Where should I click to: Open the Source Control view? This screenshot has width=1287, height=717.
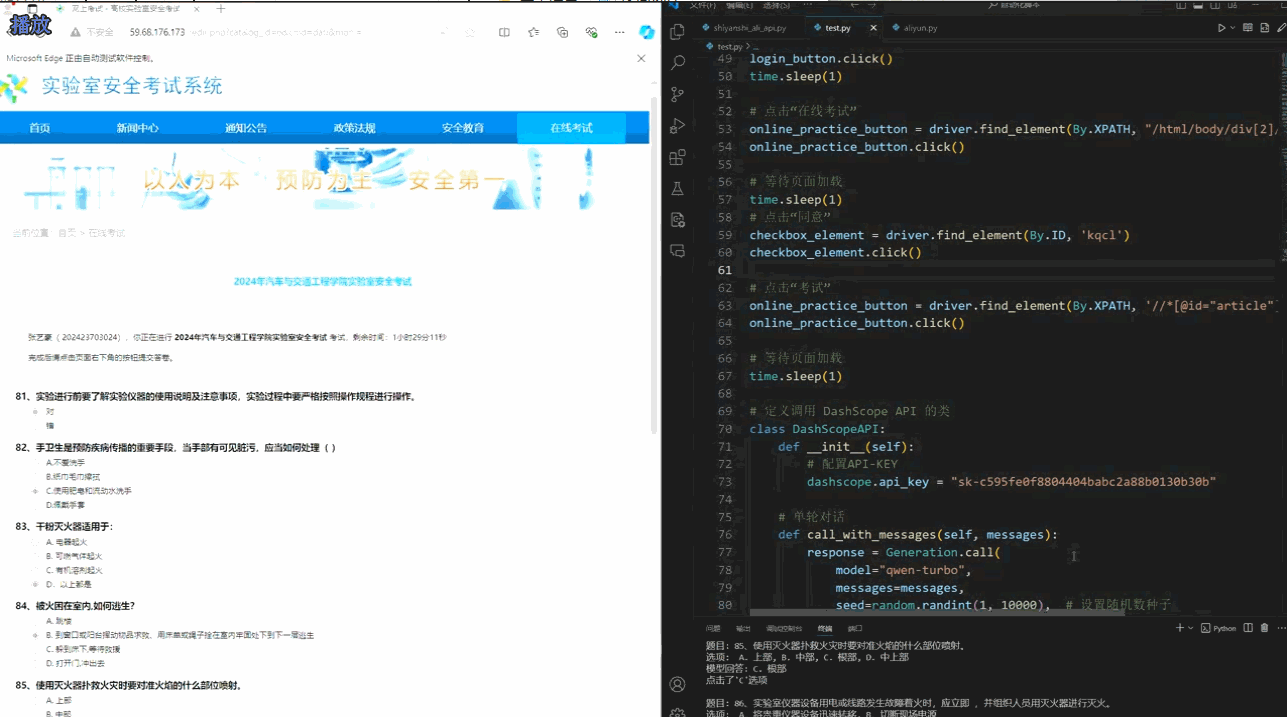[x=678, y=94]
